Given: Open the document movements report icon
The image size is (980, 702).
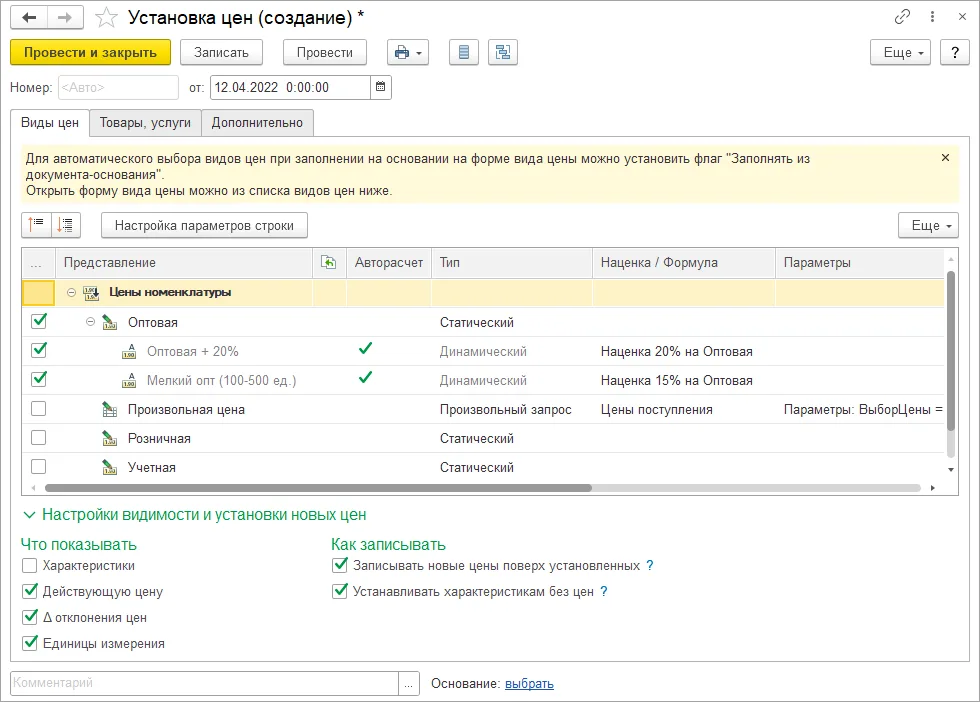Looking at the screenshot, I should tap(464, 53).
